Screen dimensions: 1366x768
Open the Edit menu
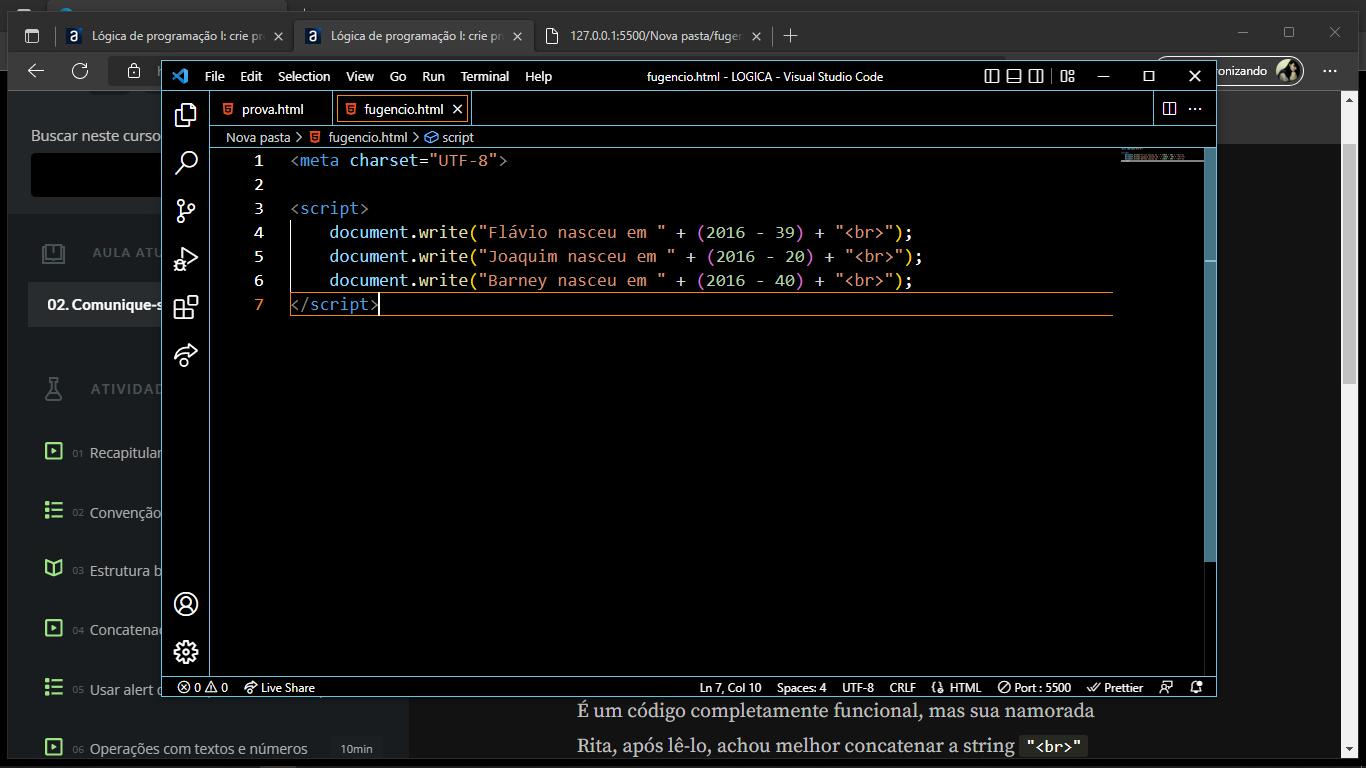[x=251, y=76]
